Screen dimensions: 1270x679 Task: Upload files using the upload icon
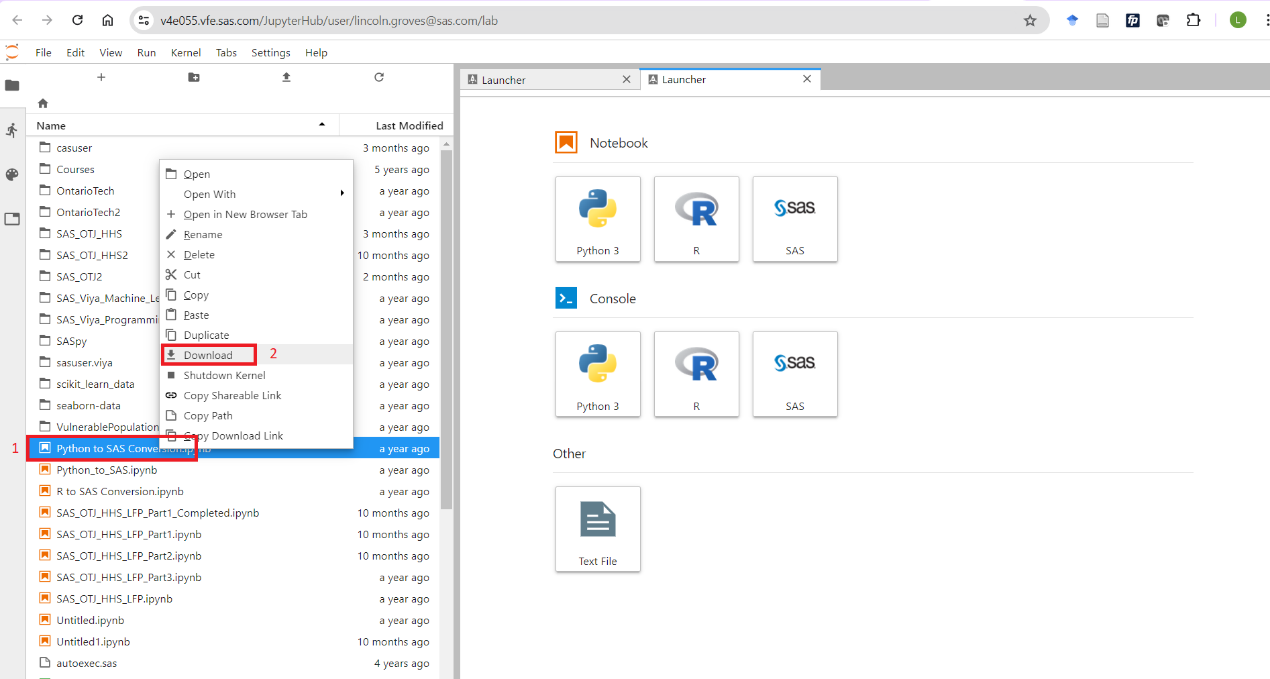pos(285,77)
